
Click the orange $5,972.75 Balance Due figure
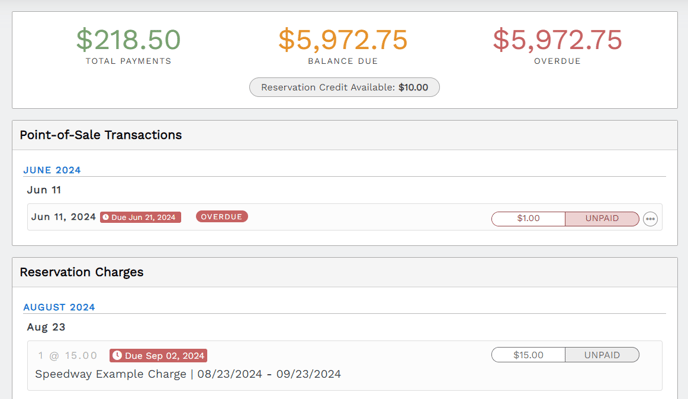pyautogui.click(x=343, y=40)
